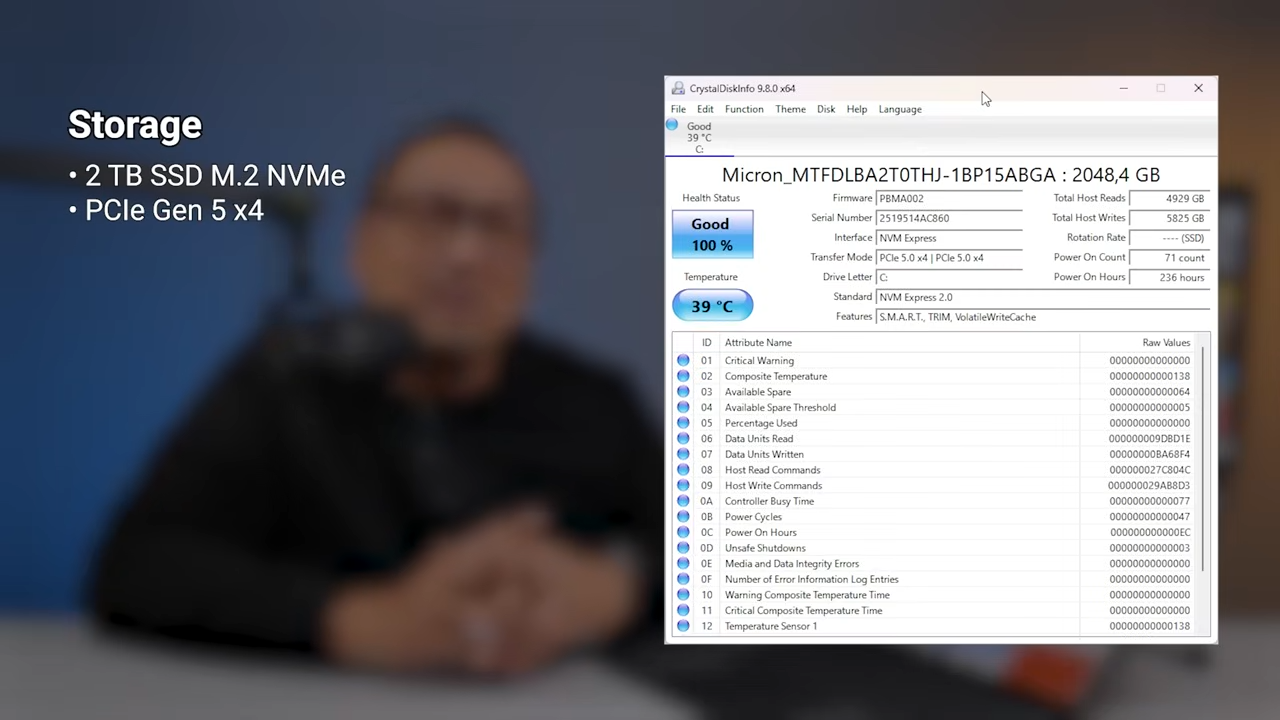Click status icon for Available Spare row
The image size is (1280, 720).
click(x=683, y=392)
